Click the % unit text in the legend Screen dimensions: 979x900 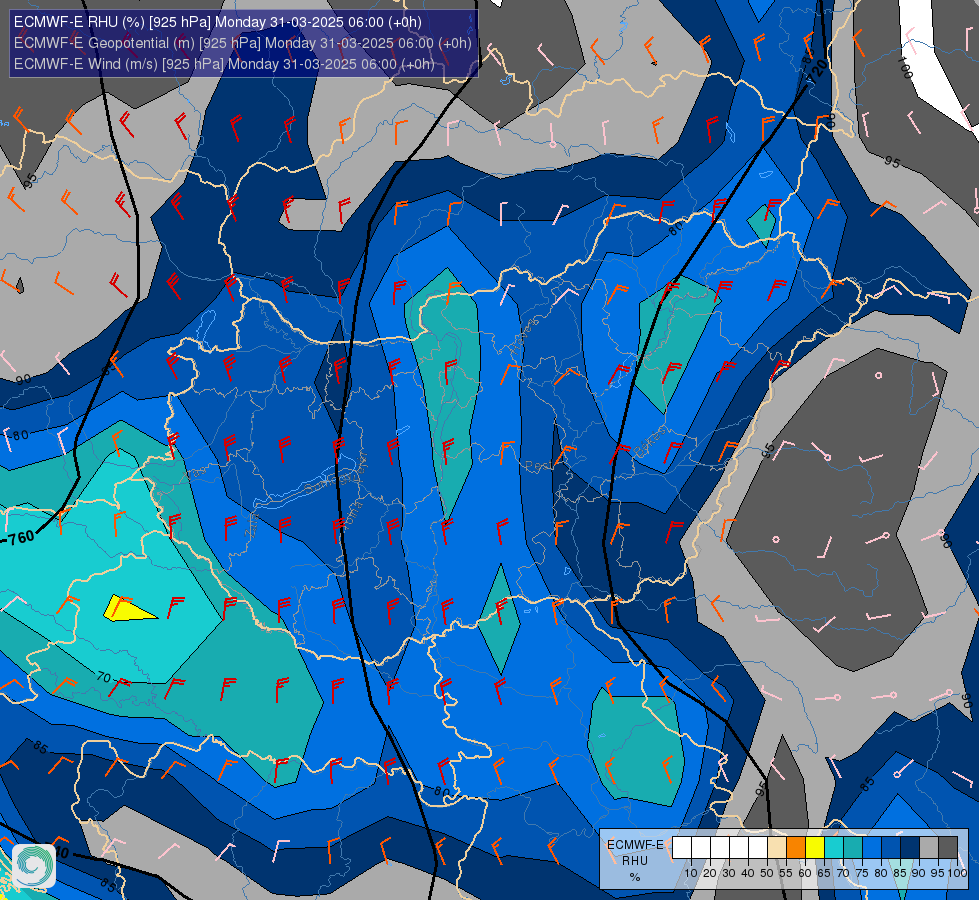(635, 878)
